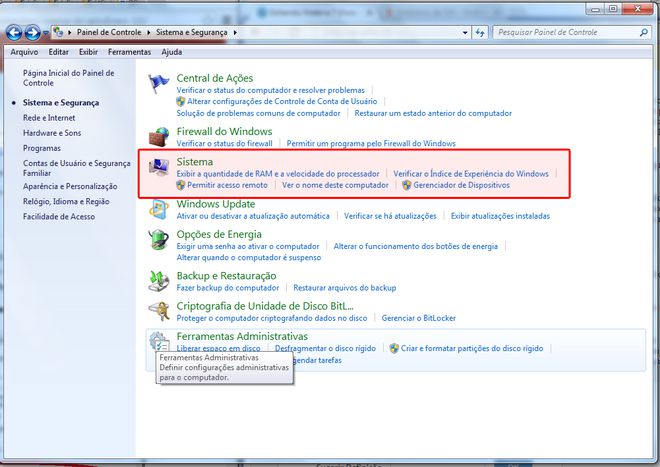Click Ativar ou desativar a atualização automática
The image size is (660, 467).
point(253,216)
